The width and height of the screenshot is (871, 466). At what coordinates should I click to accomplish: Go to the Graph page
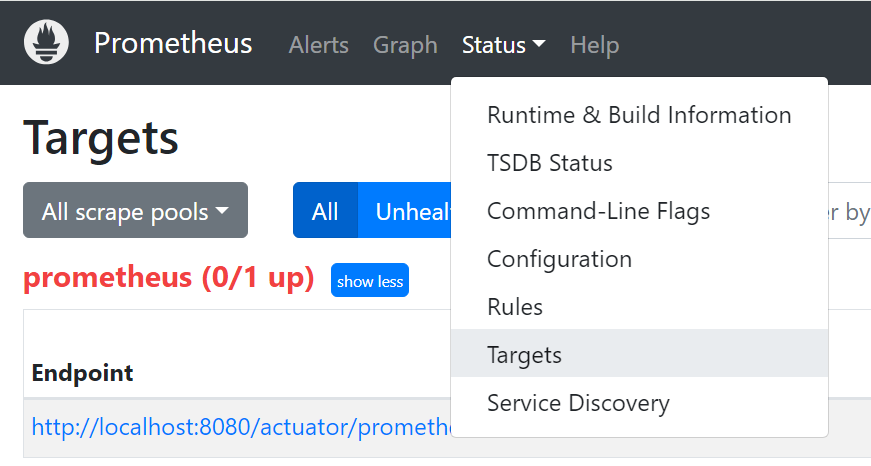point(406,45)
